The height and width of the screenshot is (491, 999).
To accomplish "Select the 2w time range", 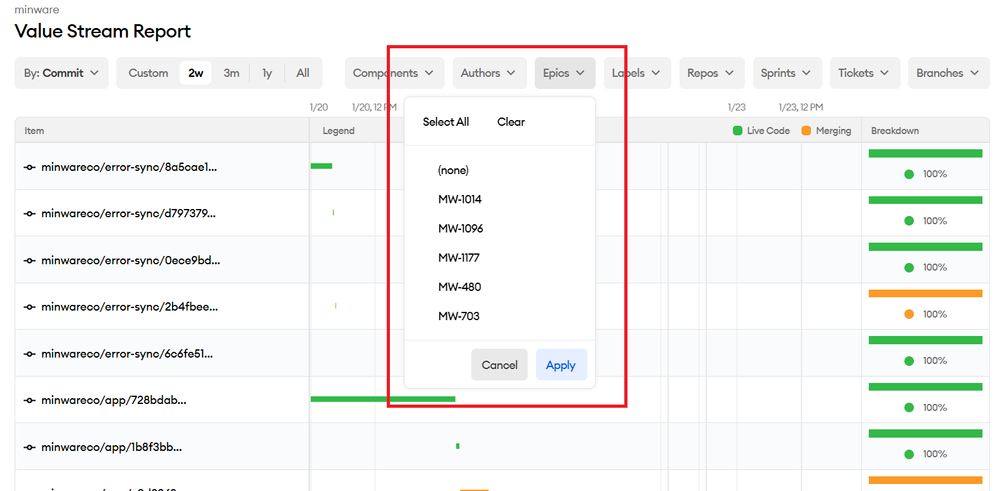I will tap(196, 73).
